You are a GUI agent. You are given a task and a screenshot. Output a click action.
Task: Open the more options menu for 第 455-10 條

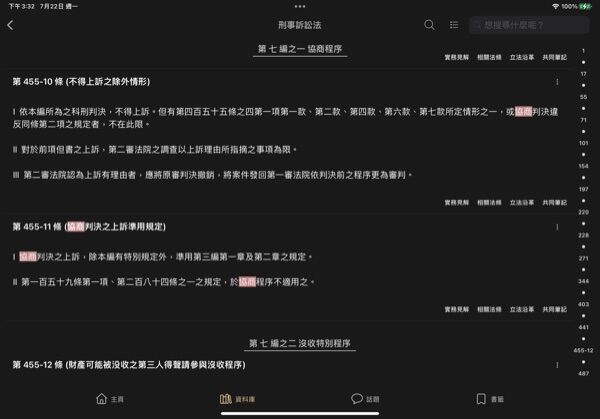(557, 82)
